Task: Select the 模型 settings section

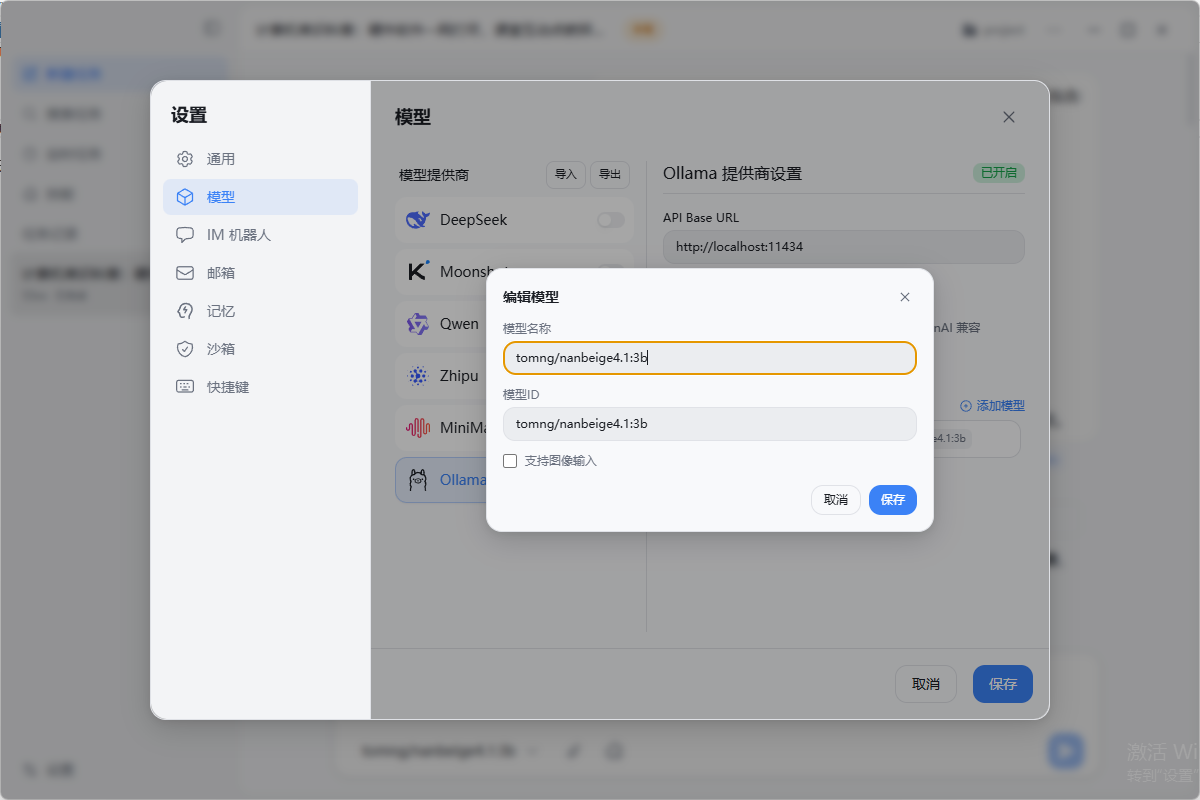Action: pos(260,197)
